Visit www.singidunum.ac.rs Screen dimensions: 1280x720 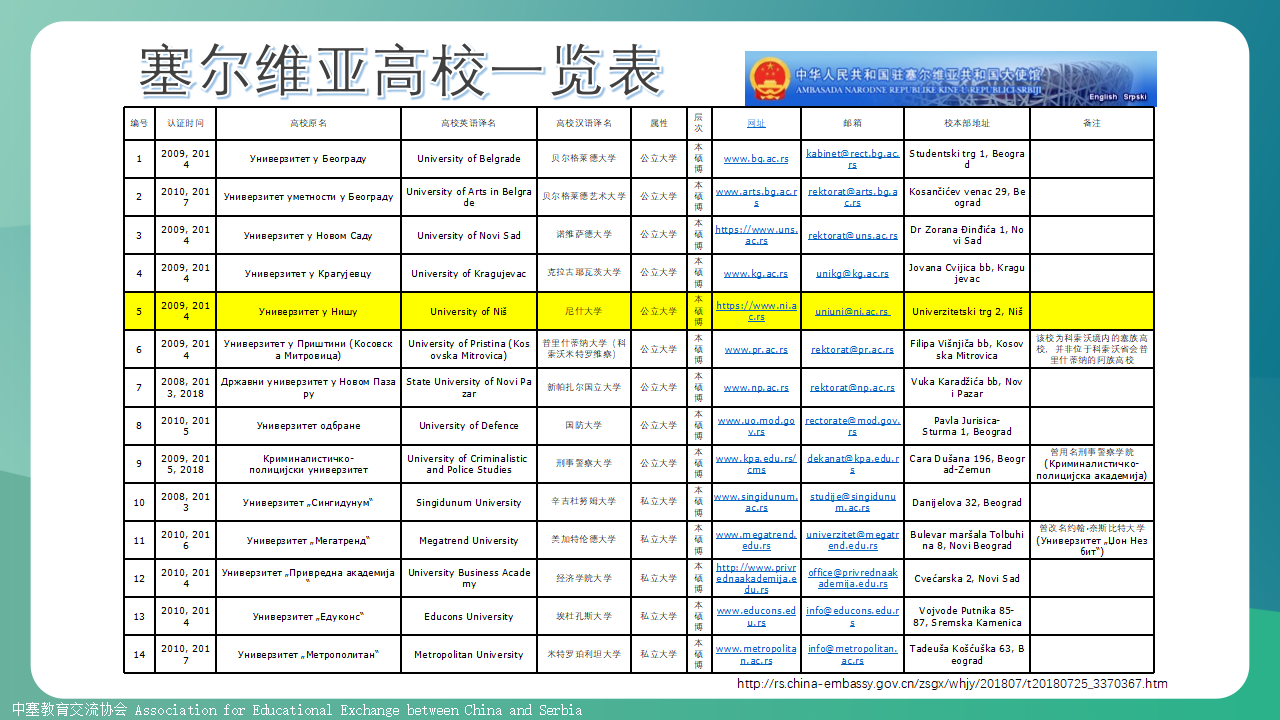point(756,502)
